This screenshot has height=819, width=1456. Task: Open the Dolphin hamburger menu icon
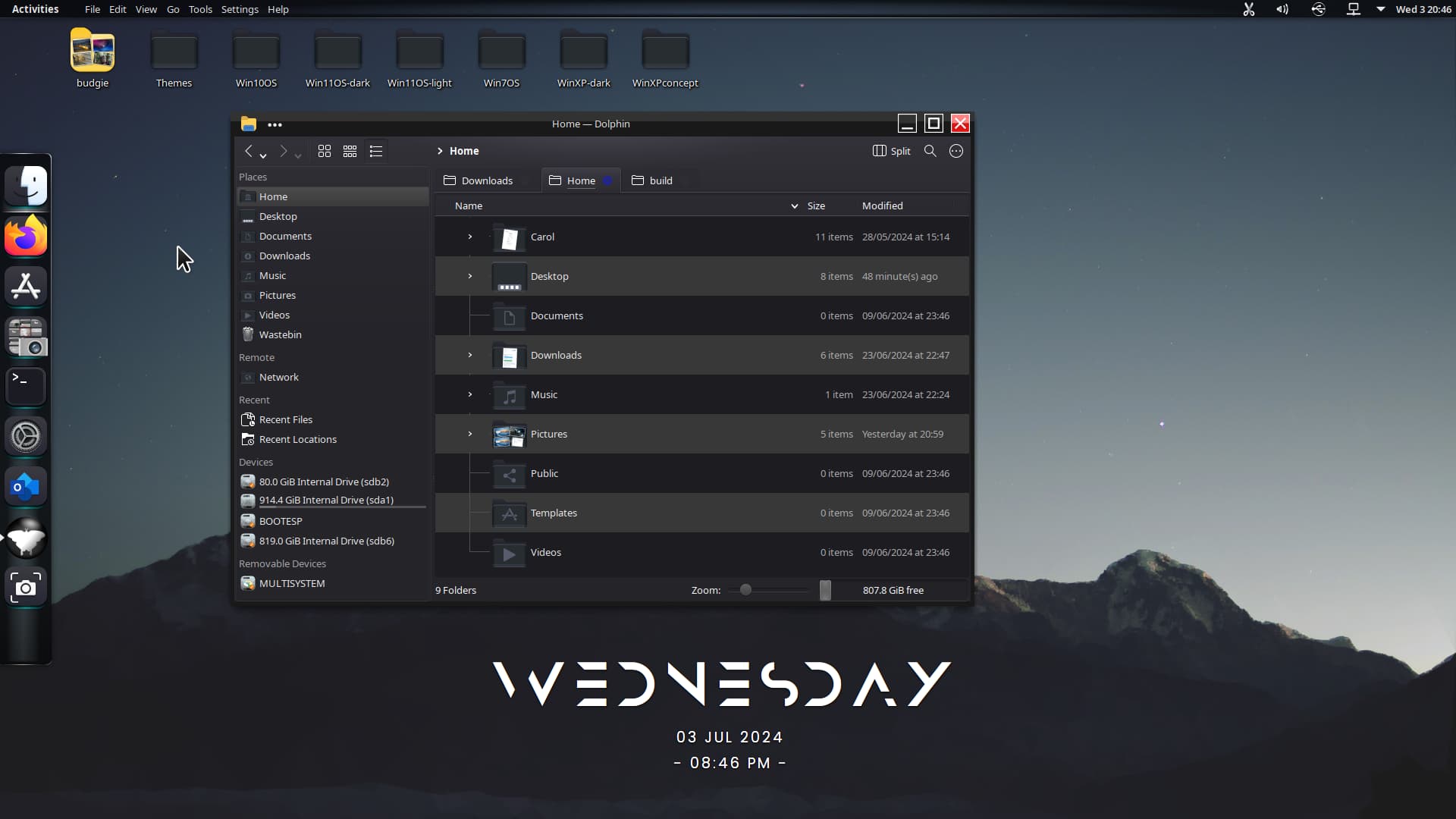coord(956,151)
